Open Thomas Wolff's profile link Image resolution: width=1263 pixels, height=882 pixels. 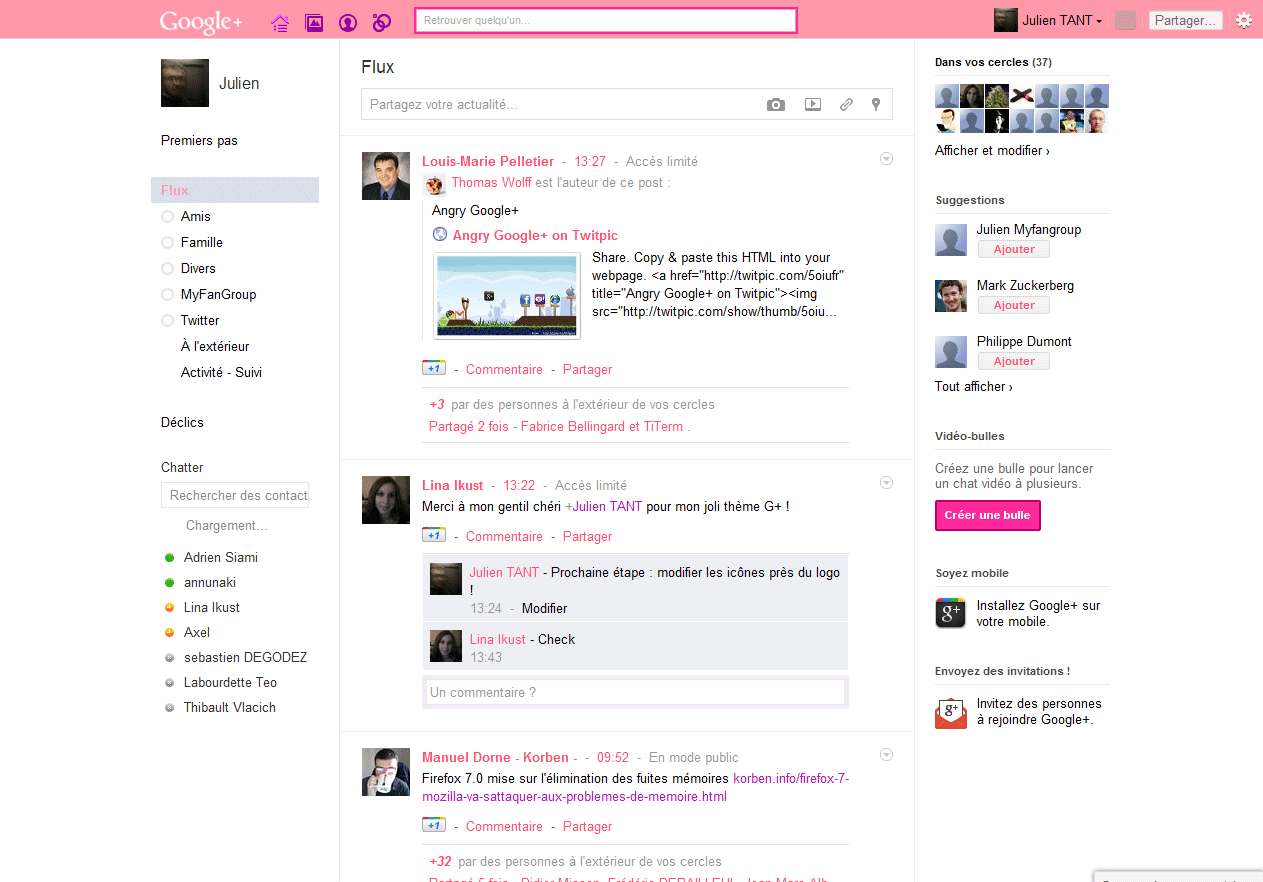tap(491, 182)
